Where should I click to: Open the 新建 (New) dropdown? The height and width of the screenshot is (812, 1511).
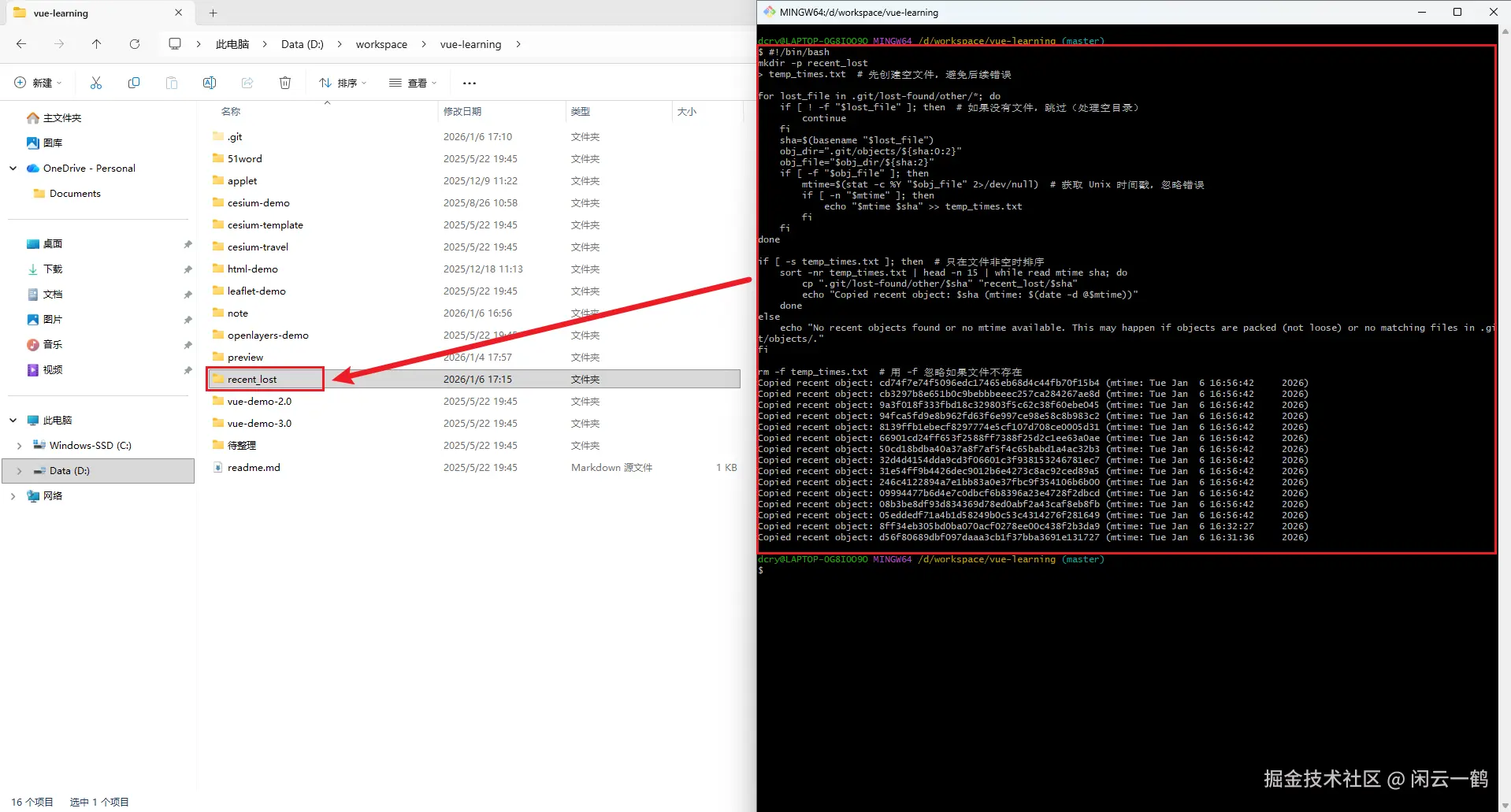[38, 83]
